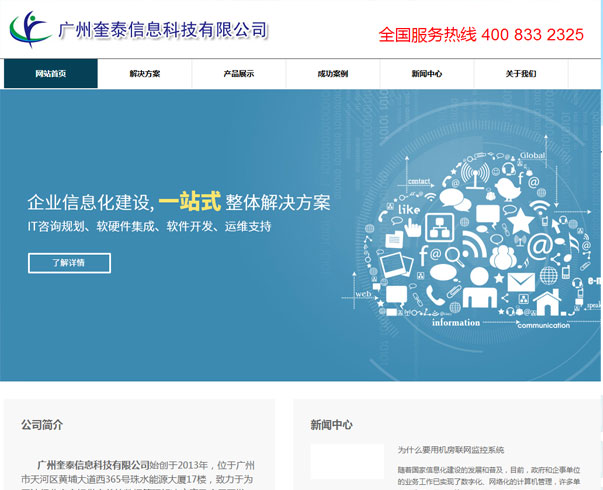603x490 pixels.
Task: Navigate to 新闻中心 in top menu
Action: click(x=426, y=74)
